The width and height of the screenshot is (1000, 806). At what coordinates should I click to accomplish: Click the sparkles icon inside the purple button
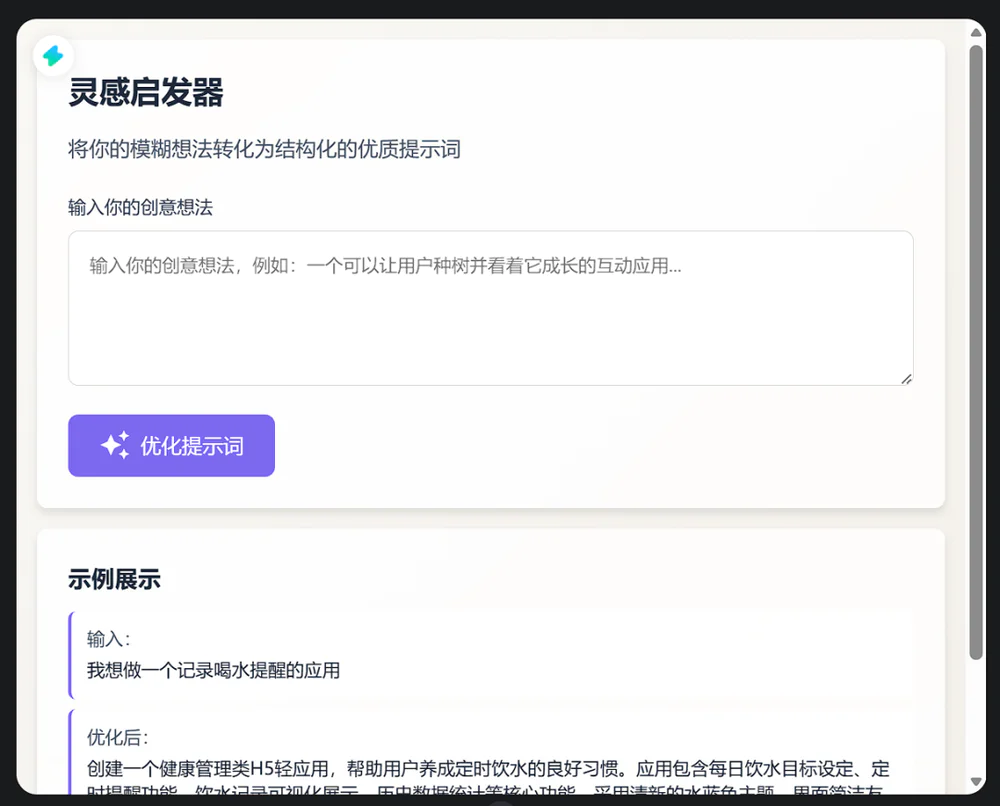pos(116,445)
